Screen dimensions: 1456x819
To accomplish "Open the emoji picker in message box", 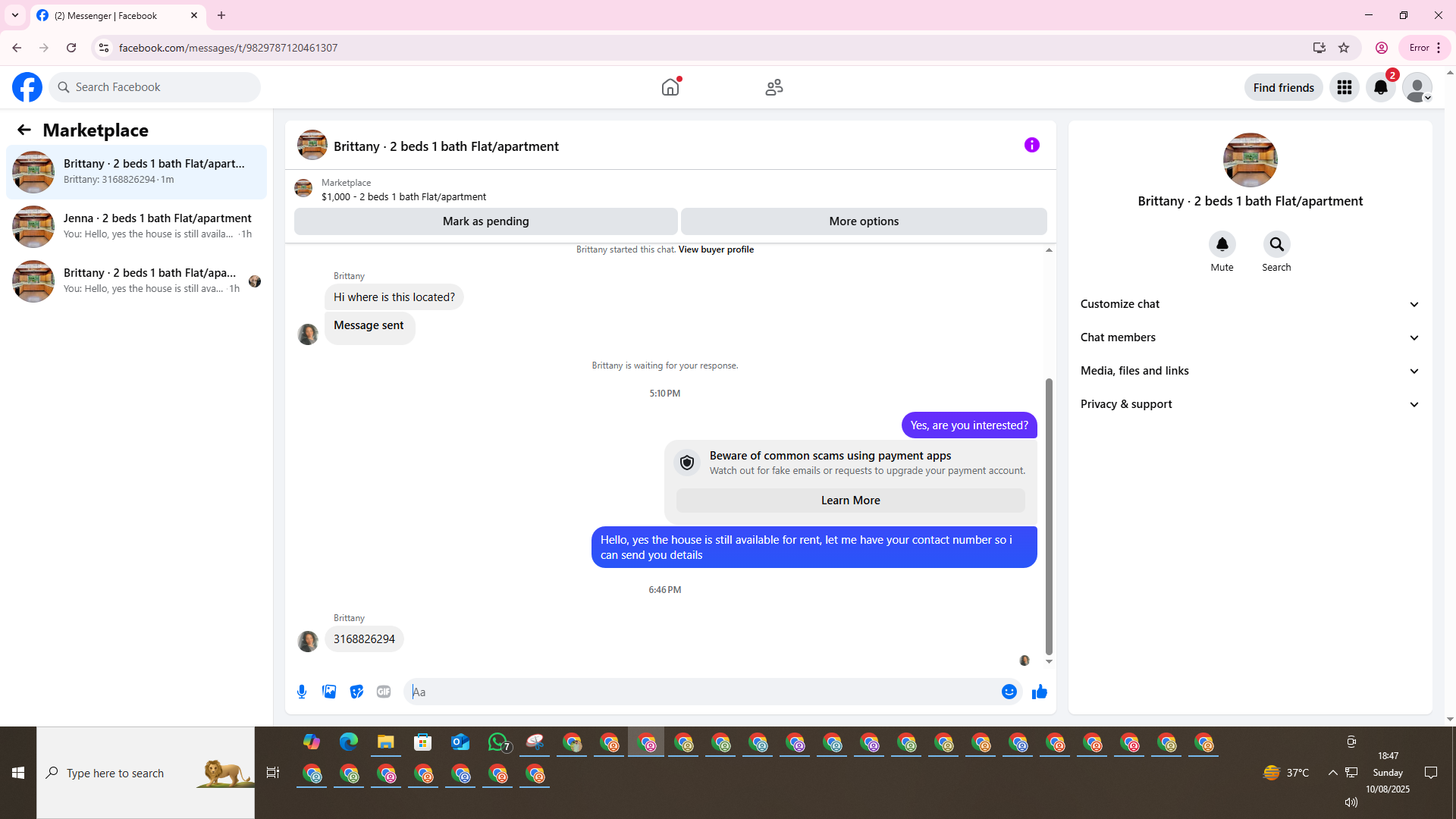I will 1009,692.
